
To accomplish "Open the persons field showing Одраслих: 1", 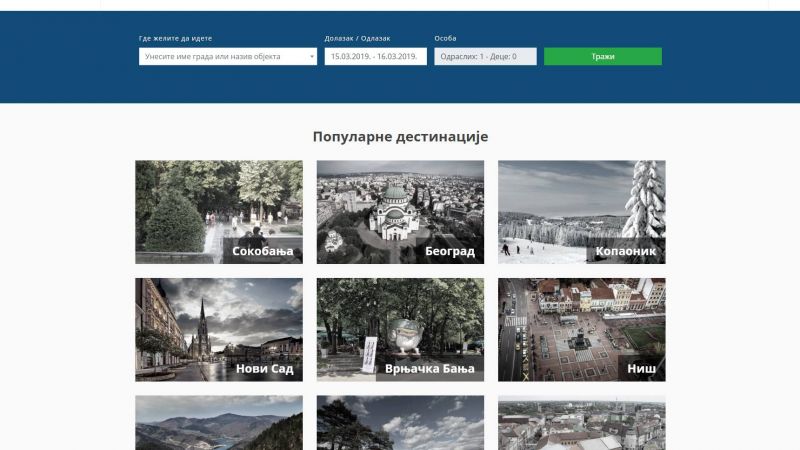I will (485, 57).
